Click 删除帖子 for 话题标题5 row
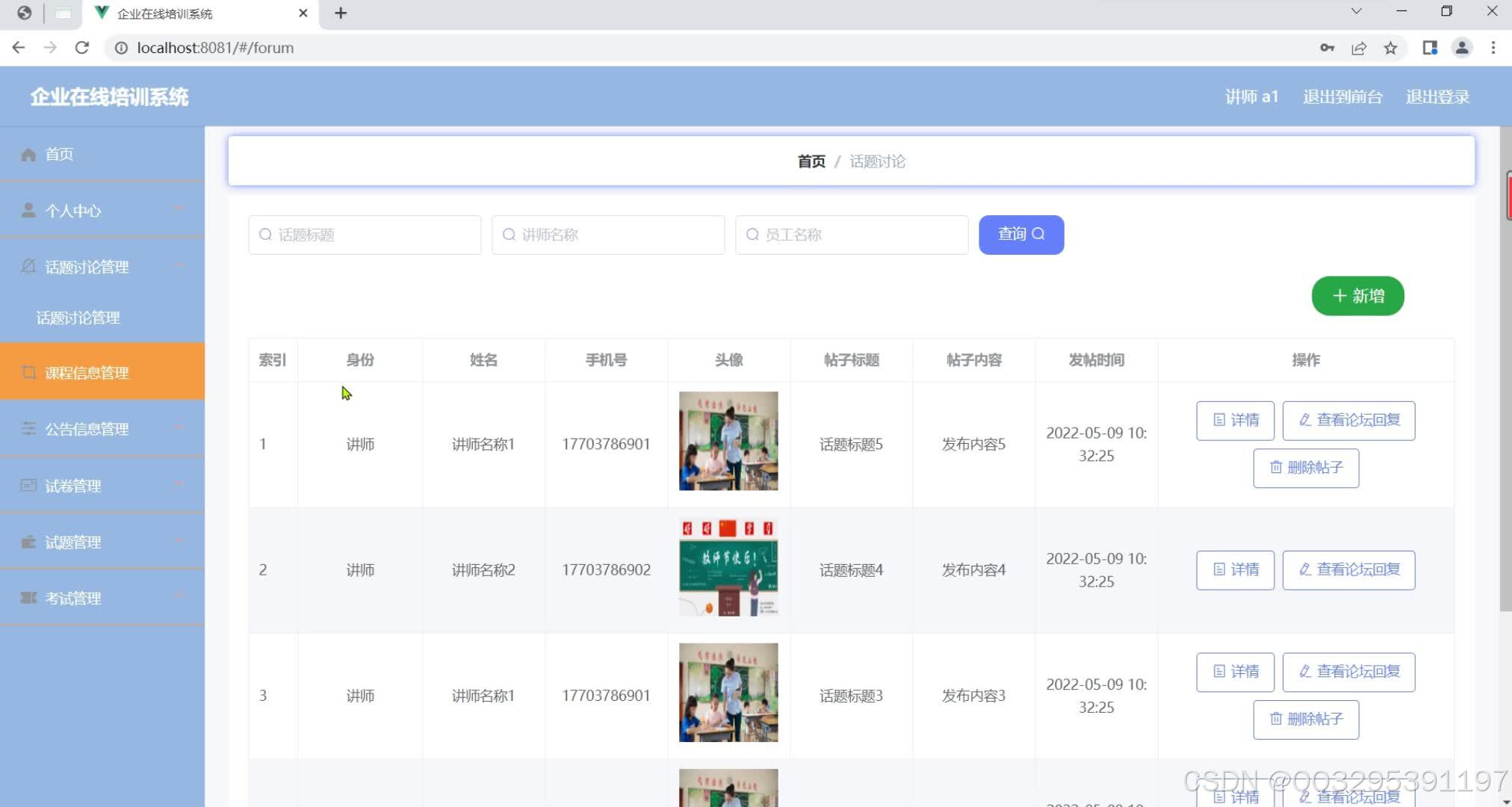The width and height of the screenshot is (1512, 807). (1306, 468)
